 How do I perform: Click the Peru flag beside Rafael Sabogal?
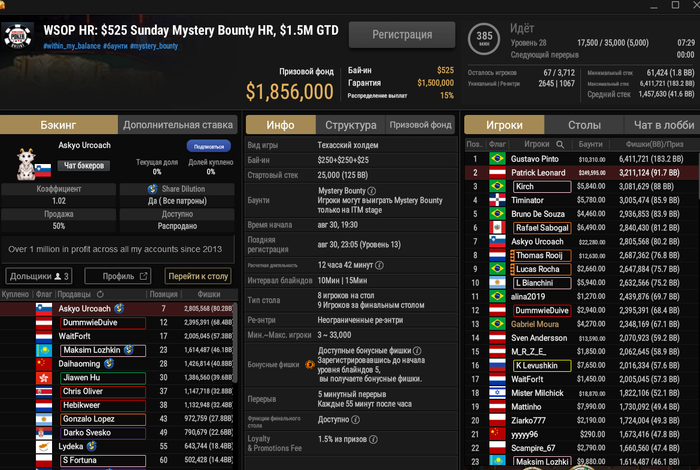click(x=497, y=228)
